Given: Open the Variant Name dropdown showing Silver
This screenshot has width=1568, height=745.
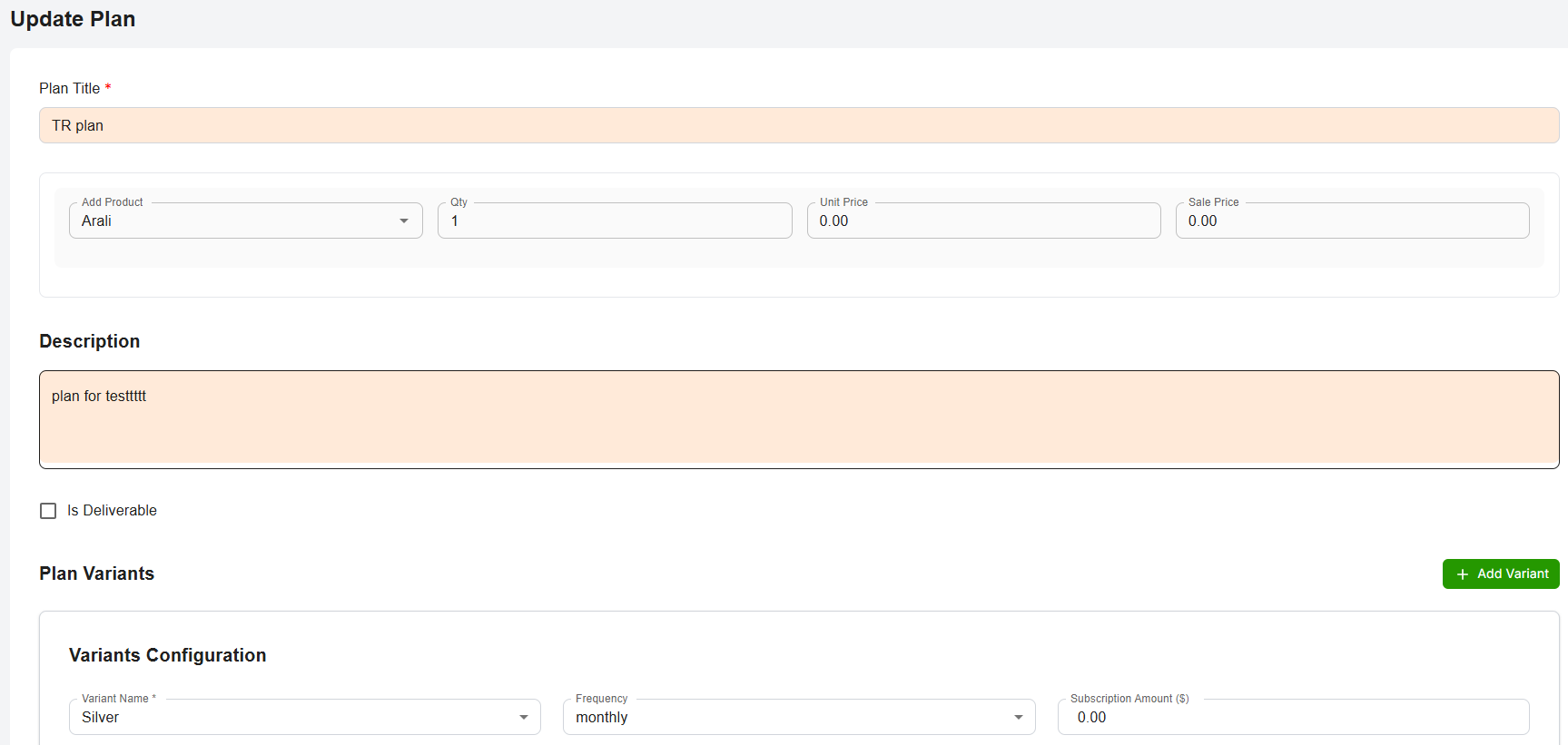Looking at the screenshot, I should pyautogui.click(x=291, y=718).
